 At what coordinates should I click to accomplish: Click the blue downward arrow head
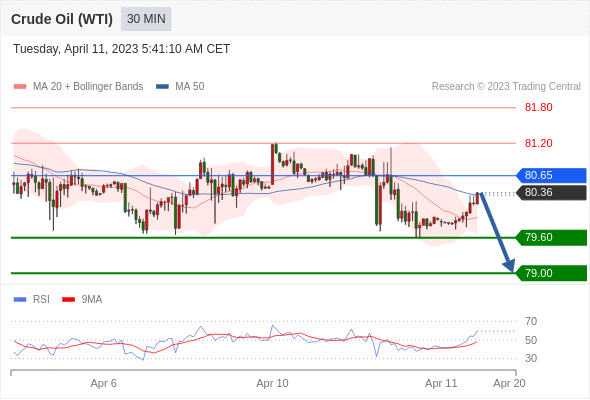(x=509, y=265)
